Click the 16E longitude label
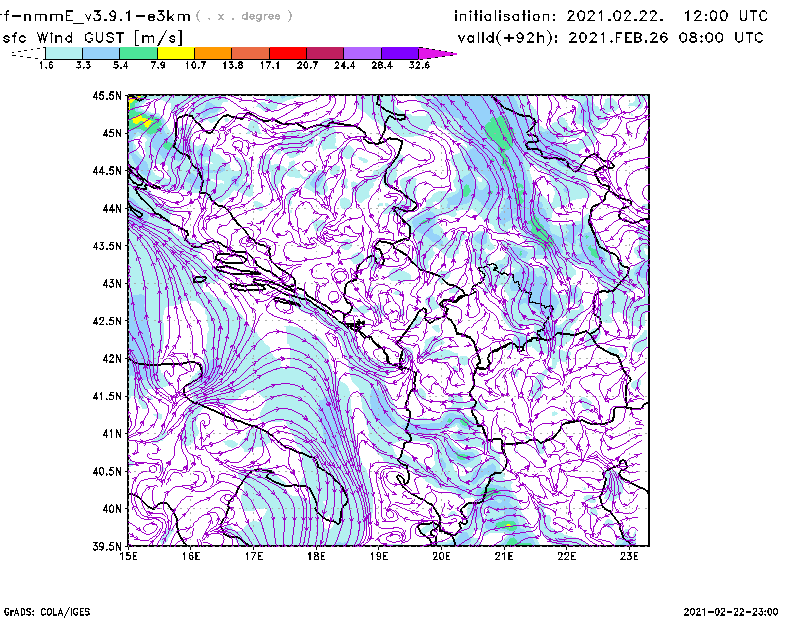 coord(191,556)
